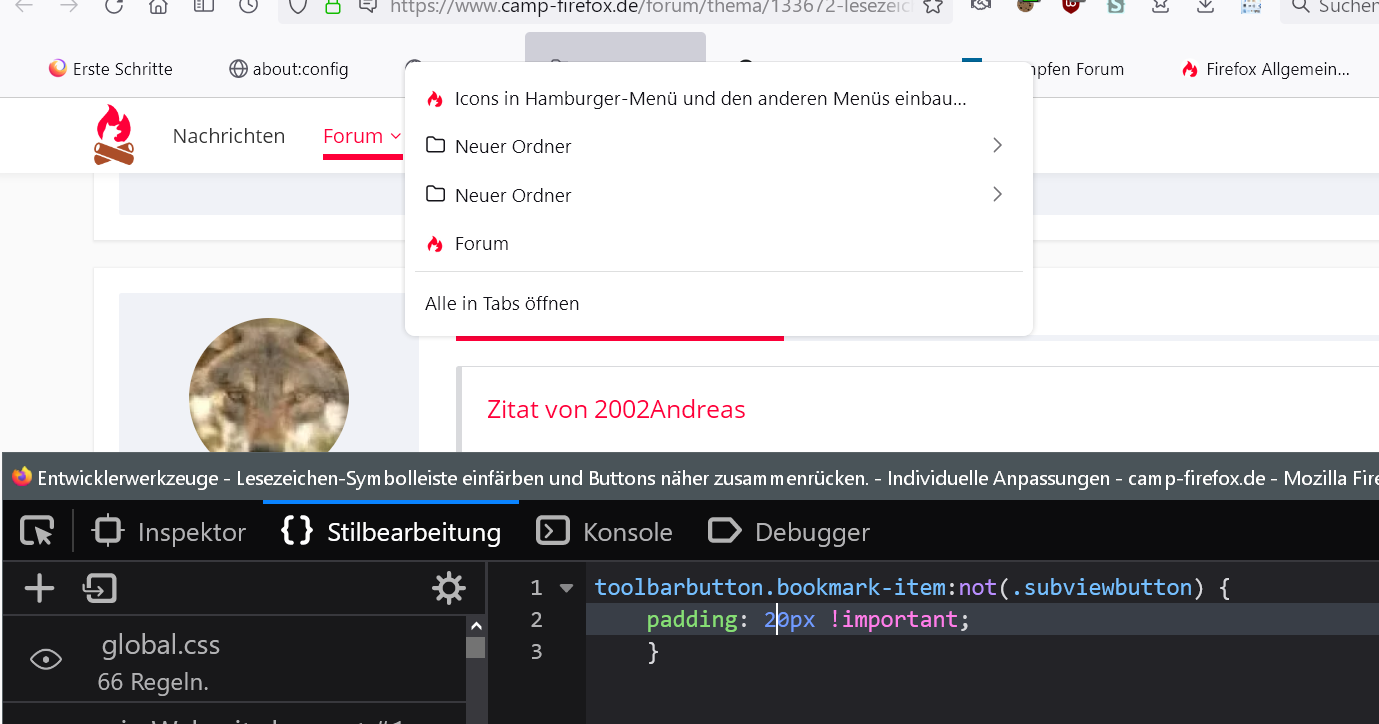Add a new stylesheet with plus

point(39,588)
